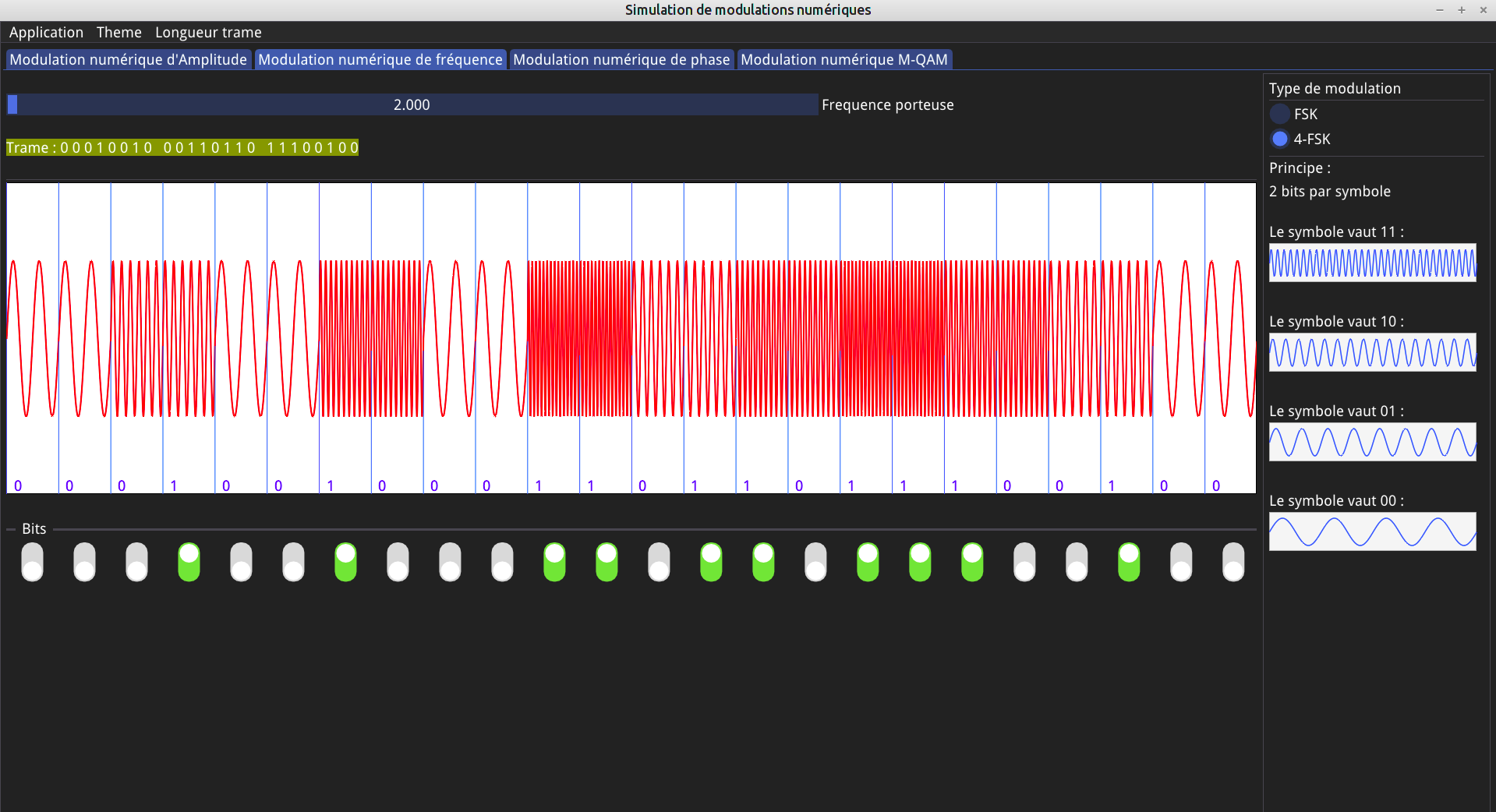Click the Frequence porteuse slider
Screen dimensions: 1496x812
click(412, 105)
